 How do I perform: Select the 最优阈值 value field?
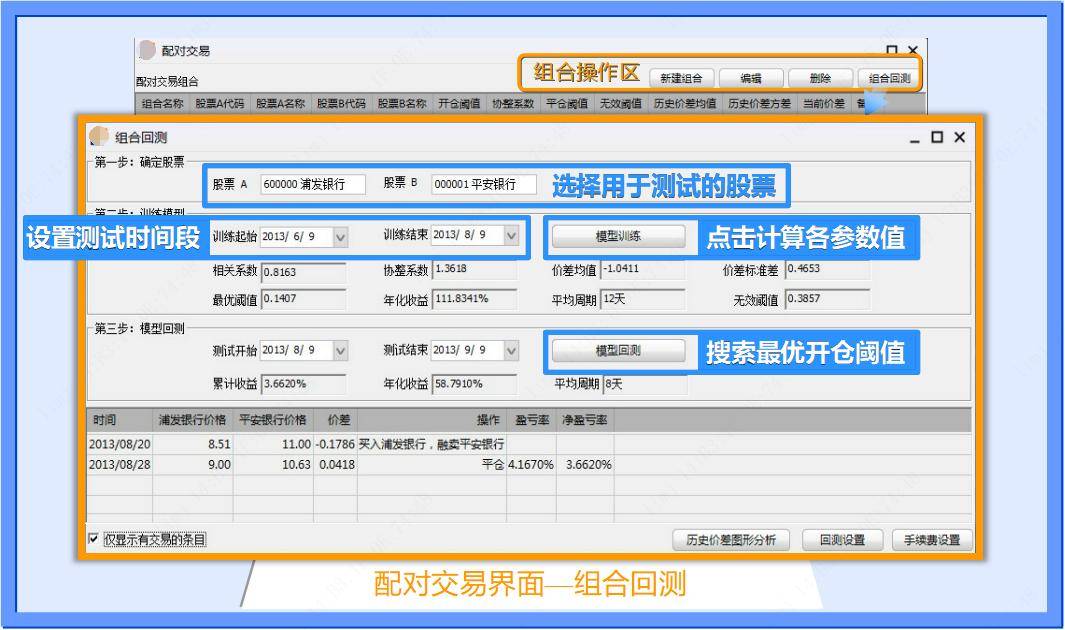tap(304, 299)
